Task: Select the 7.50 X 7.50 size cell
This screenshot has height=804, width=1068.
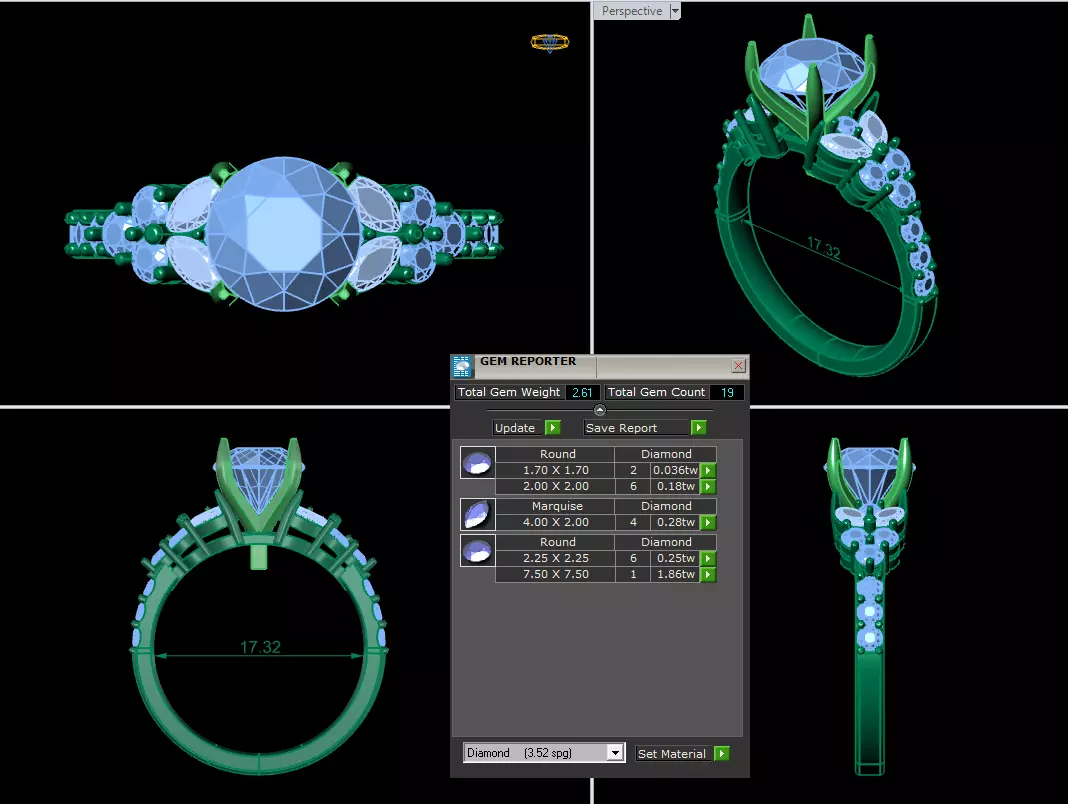Action: tap(556, 574)
